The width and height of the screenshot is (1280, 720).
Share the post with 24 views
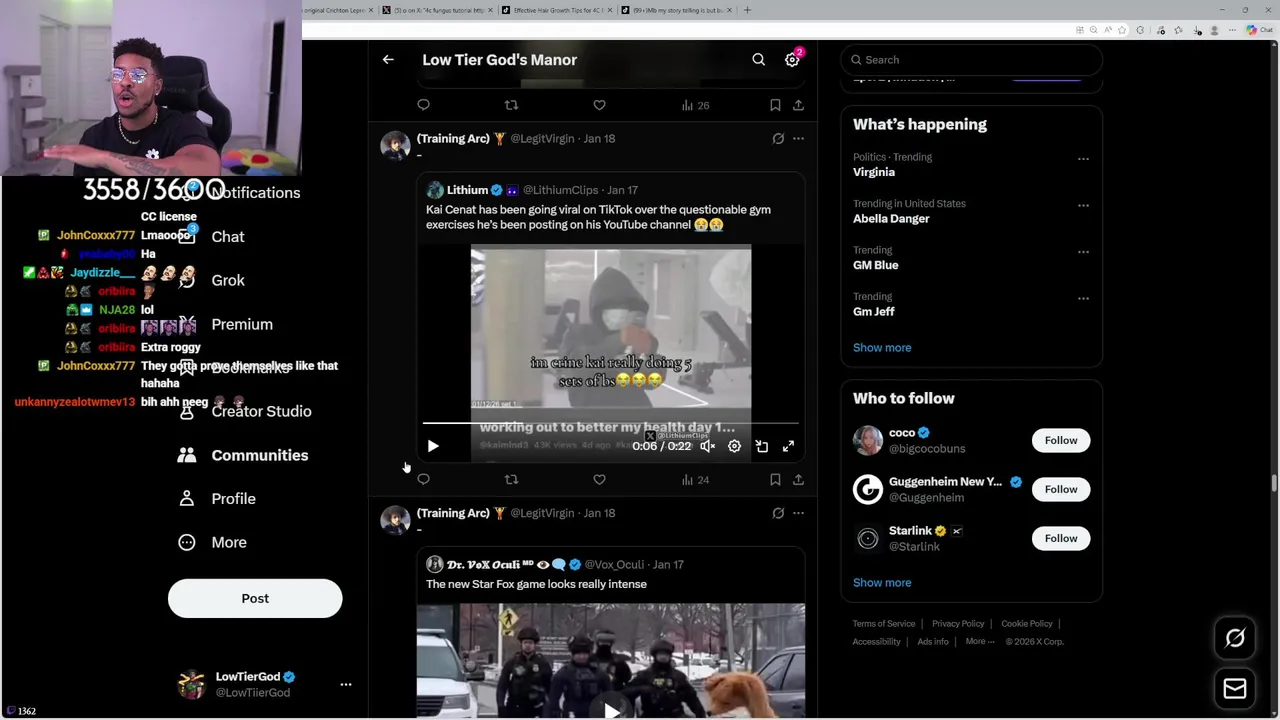798,480
